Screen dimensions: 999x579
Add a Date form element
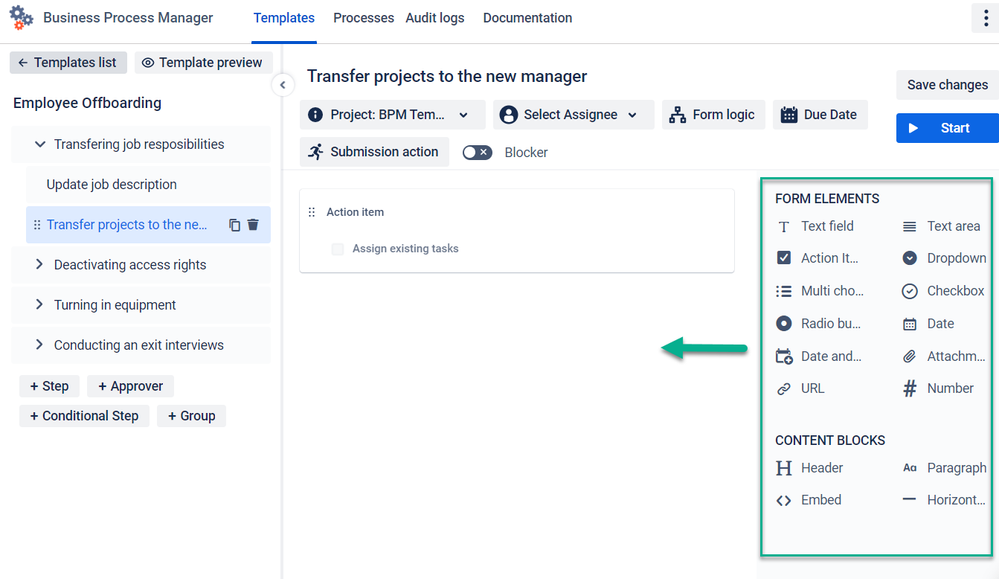(928, 324)
